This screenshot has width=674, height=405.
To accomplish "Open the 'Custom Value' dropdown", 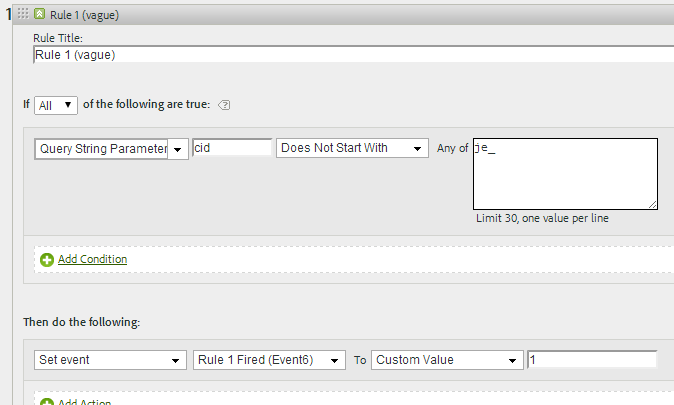I will tap(447, 360).
